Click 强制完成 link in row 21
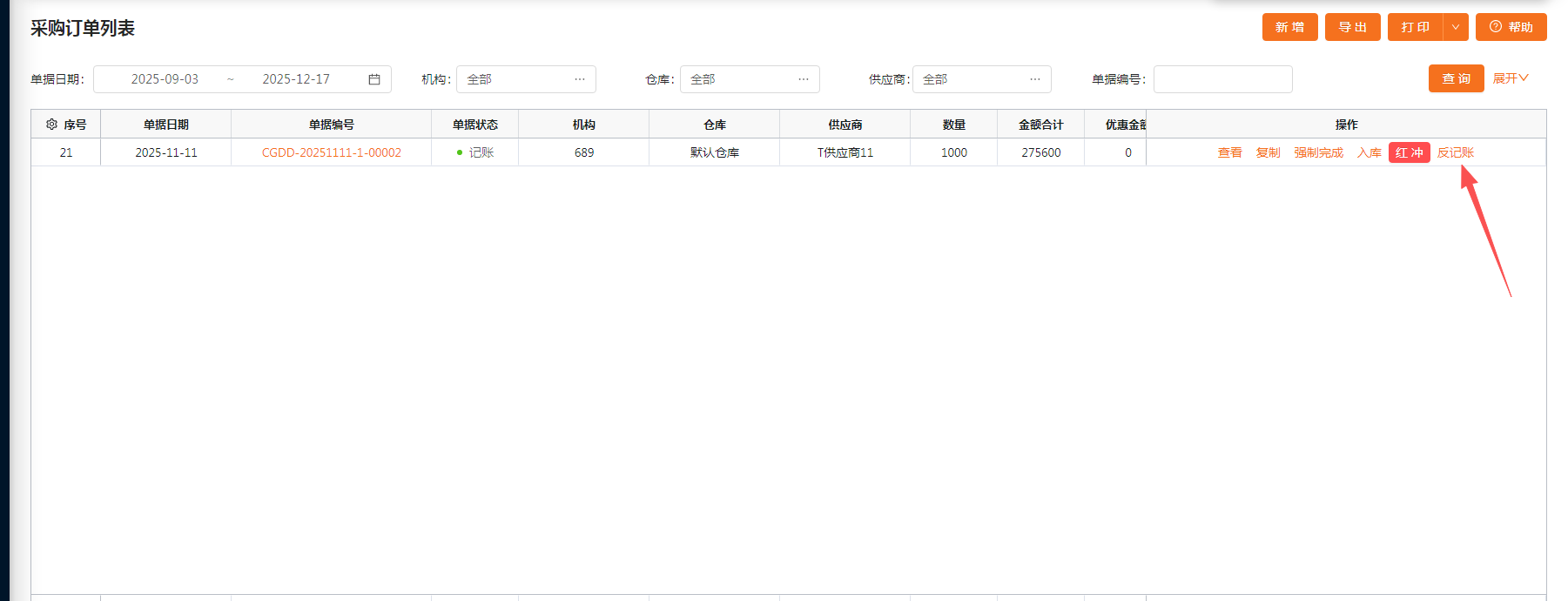 [1318, 152]
